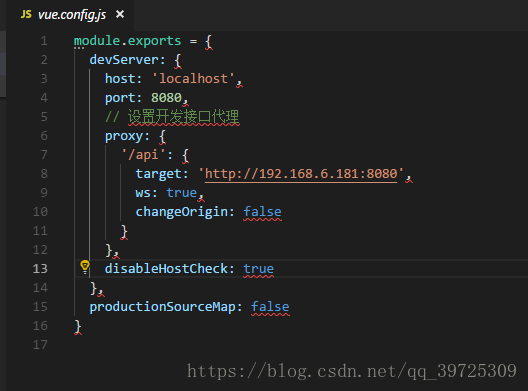This screenshot has width=528, height=391.
Task: Click 'disableHostCheck' property key
Action: pyautogui.click(x=166, y=269)
